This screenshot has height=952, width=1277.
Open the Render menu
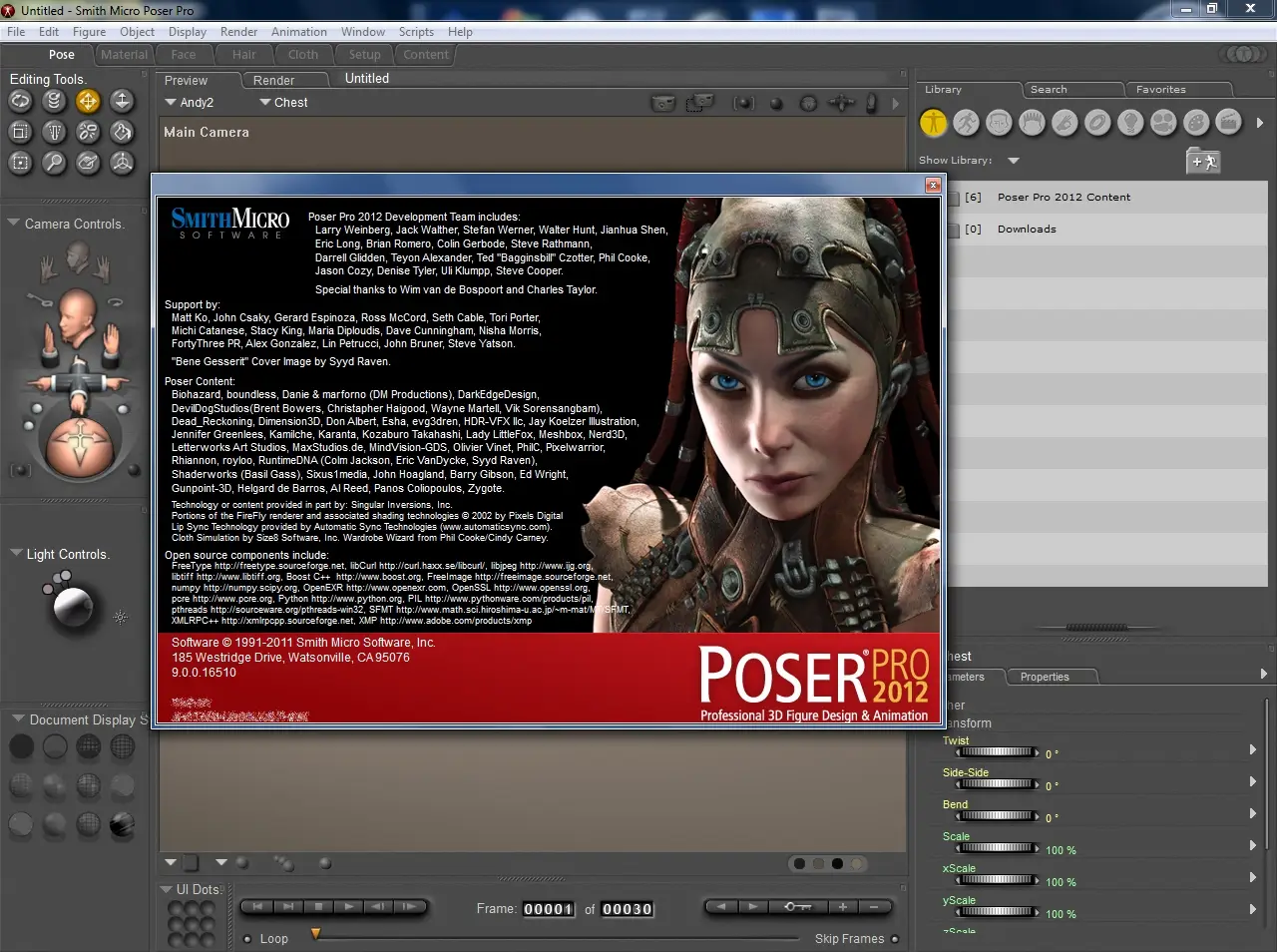[x=238, y=32]
